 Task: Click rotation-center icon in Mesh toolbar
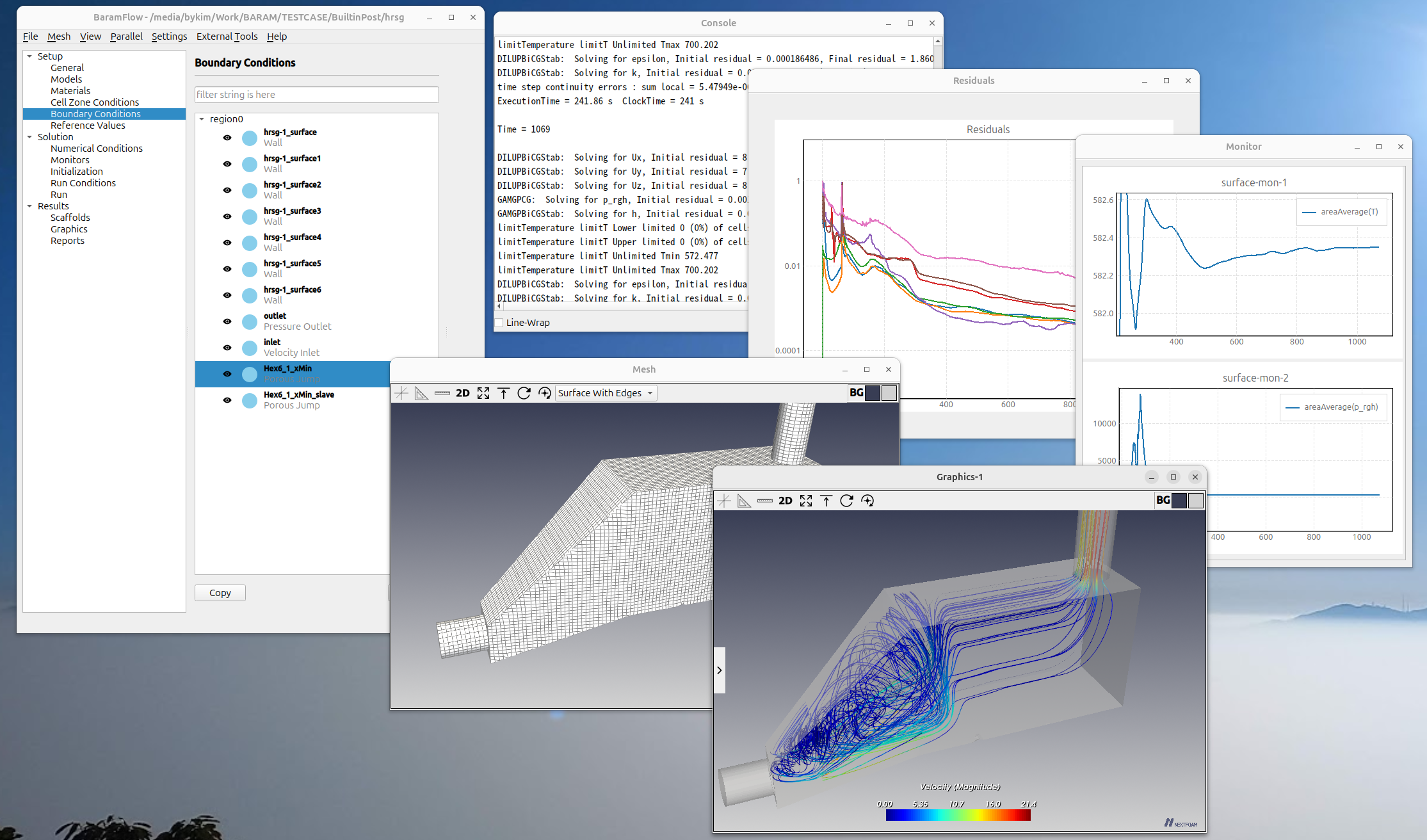[x=545, y=393]
